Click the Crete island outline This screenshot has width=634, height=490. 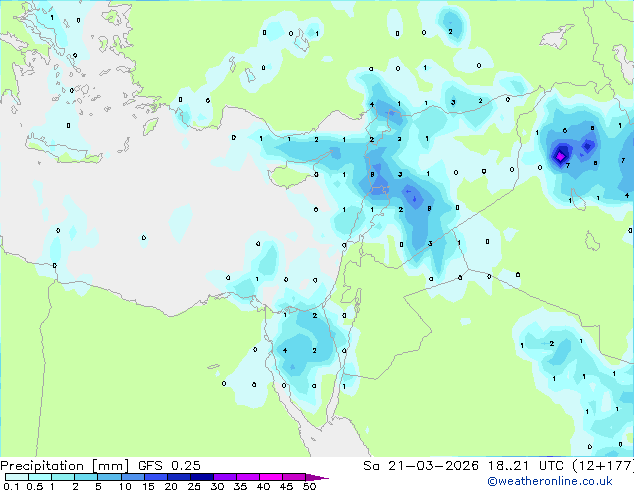(x=65, y=150)
